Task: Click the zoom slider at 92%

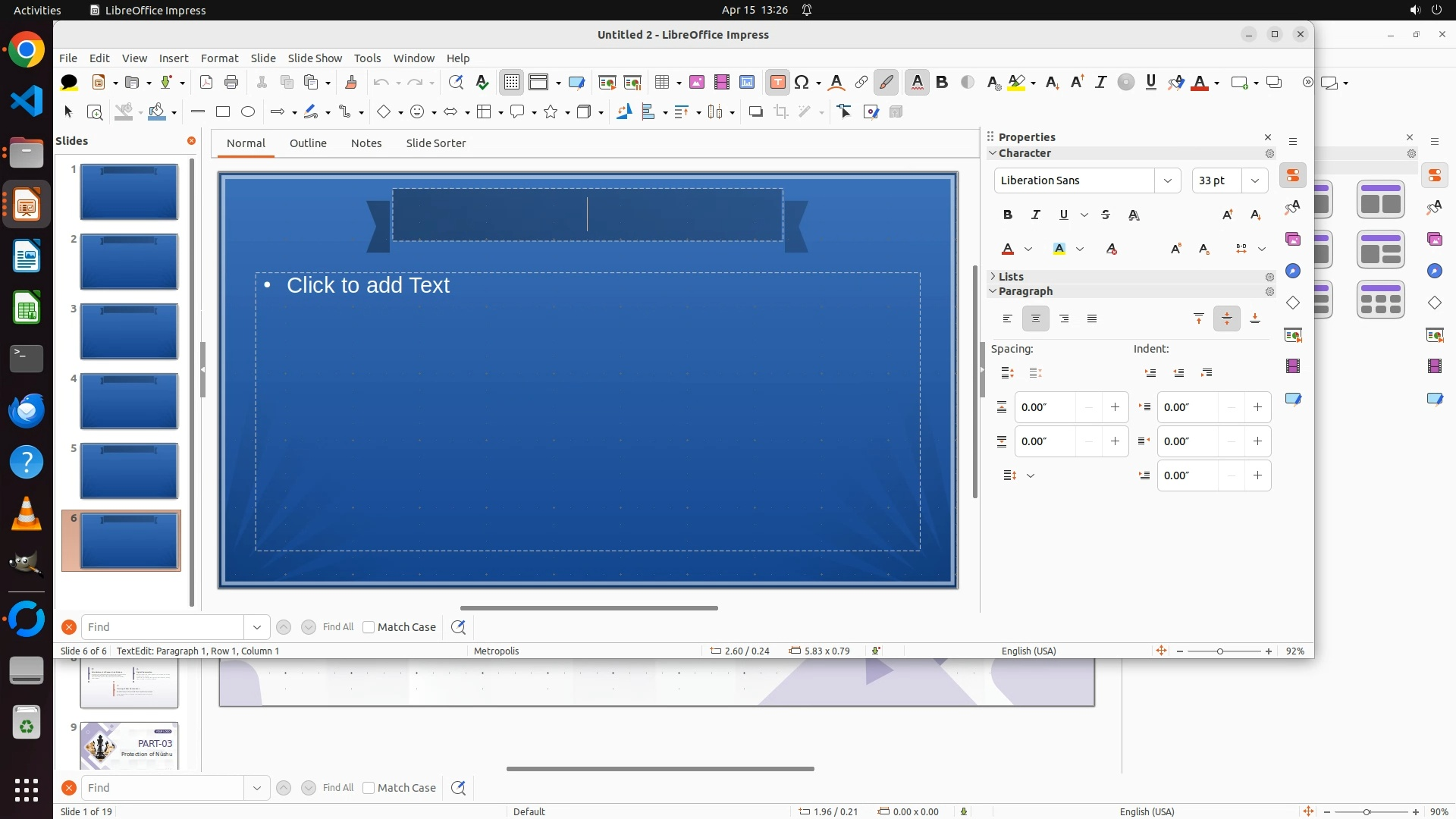Action: click(x=1219, y=651)
